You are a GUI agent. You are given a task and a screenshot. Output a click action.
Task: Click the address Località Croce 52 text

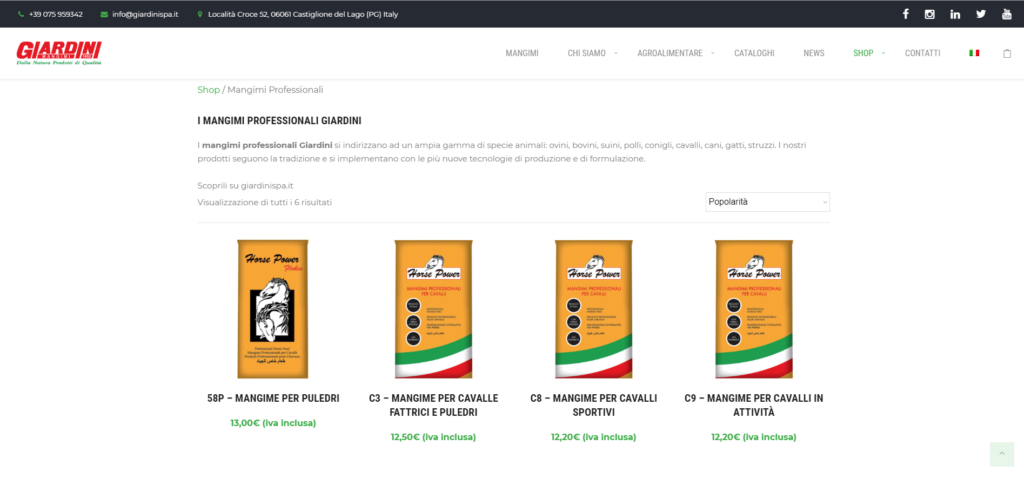pos(303,14)
